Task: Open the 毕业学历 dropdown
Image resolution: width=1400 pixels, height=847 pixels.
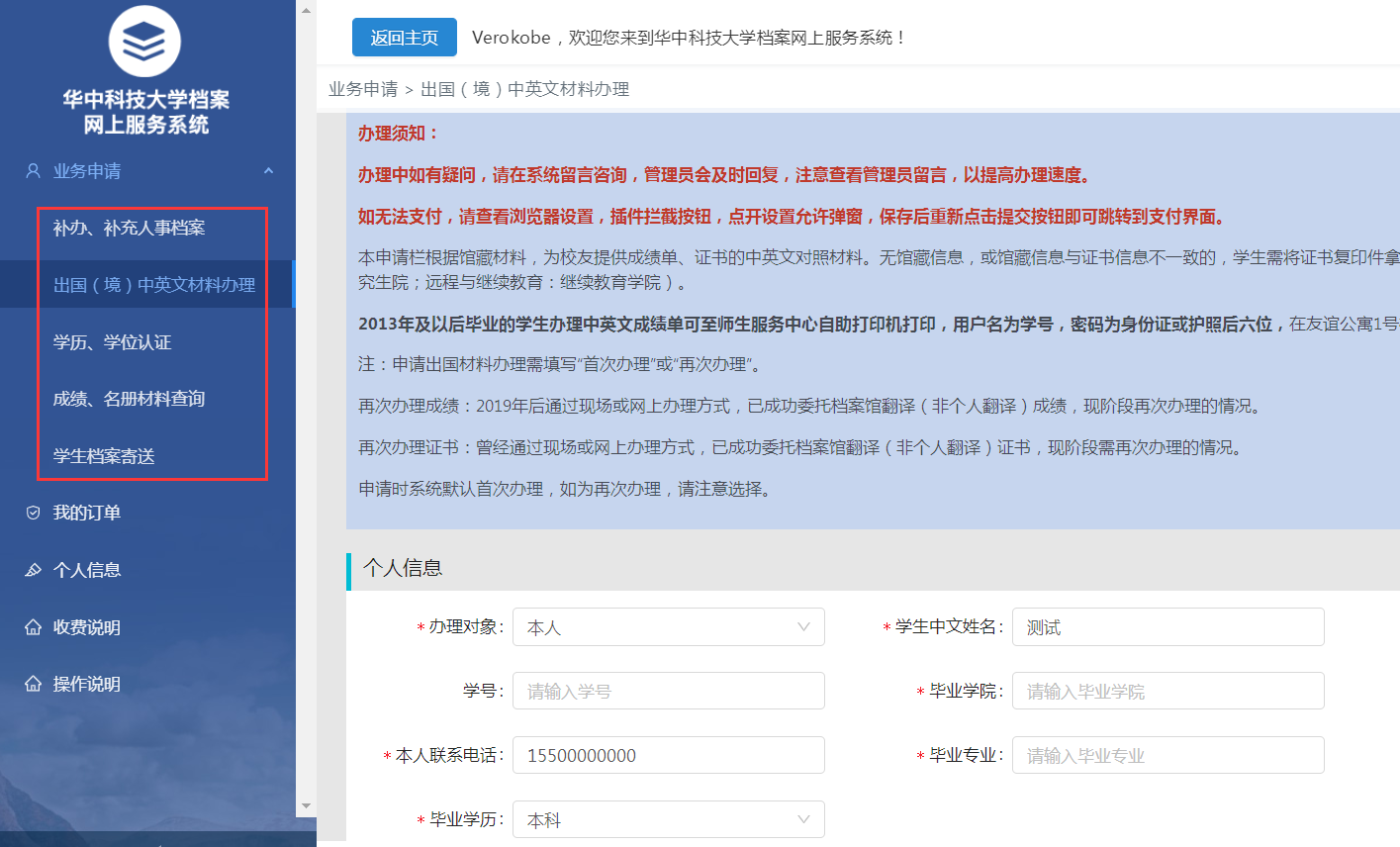Action: coord(668,819)
